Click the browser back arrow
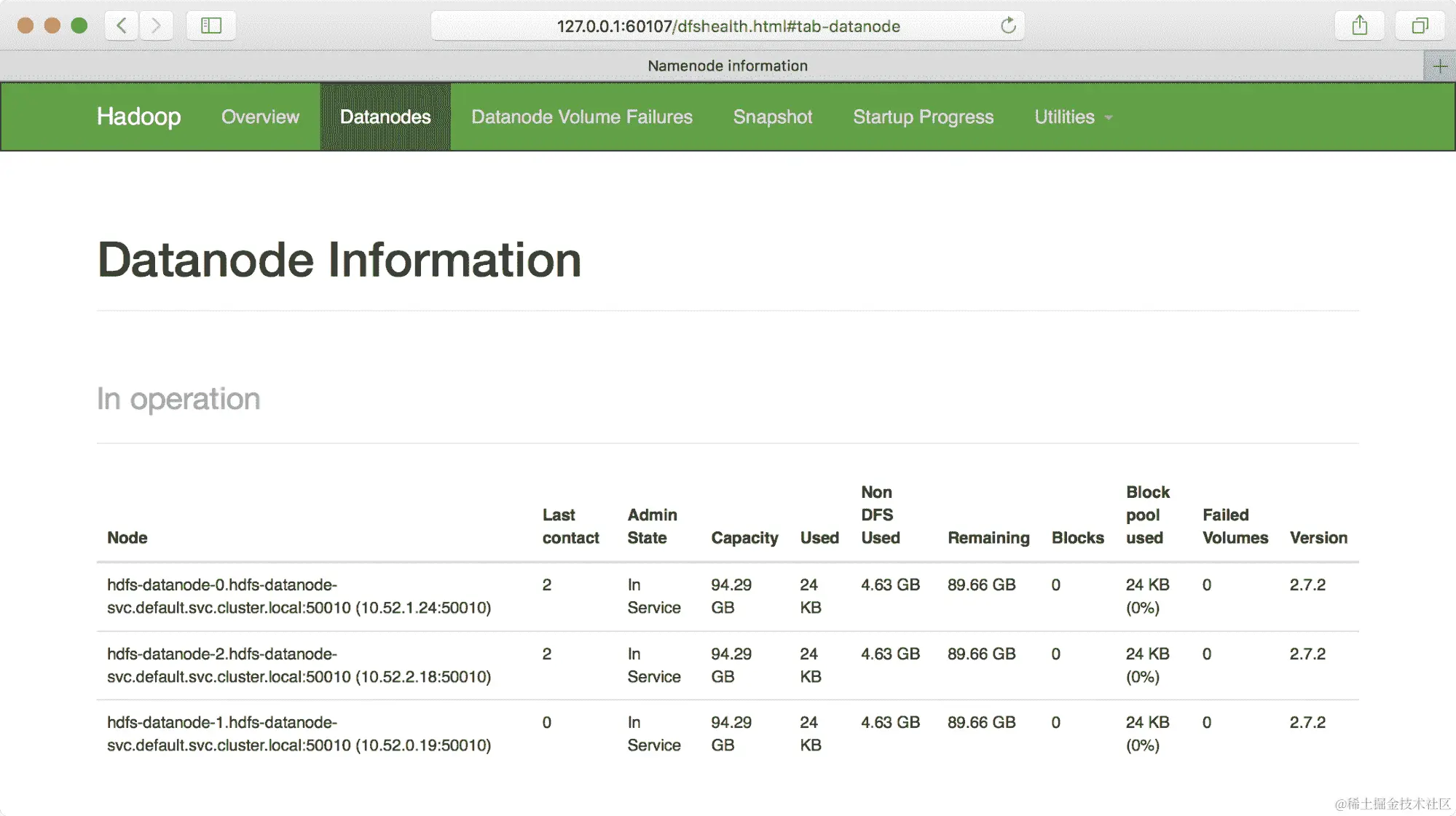 [x=122, y=25]
